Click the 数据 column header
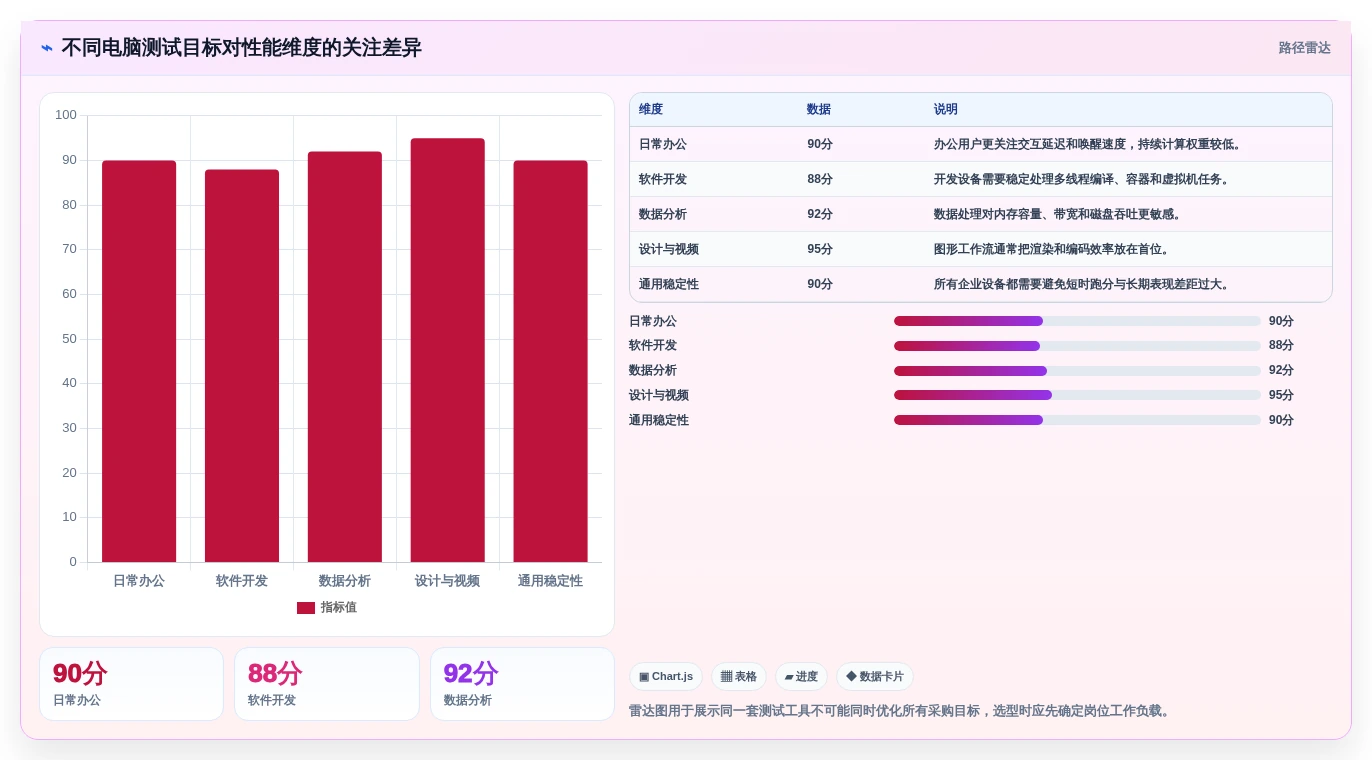The image size is (1372, 760). [819, 109]
